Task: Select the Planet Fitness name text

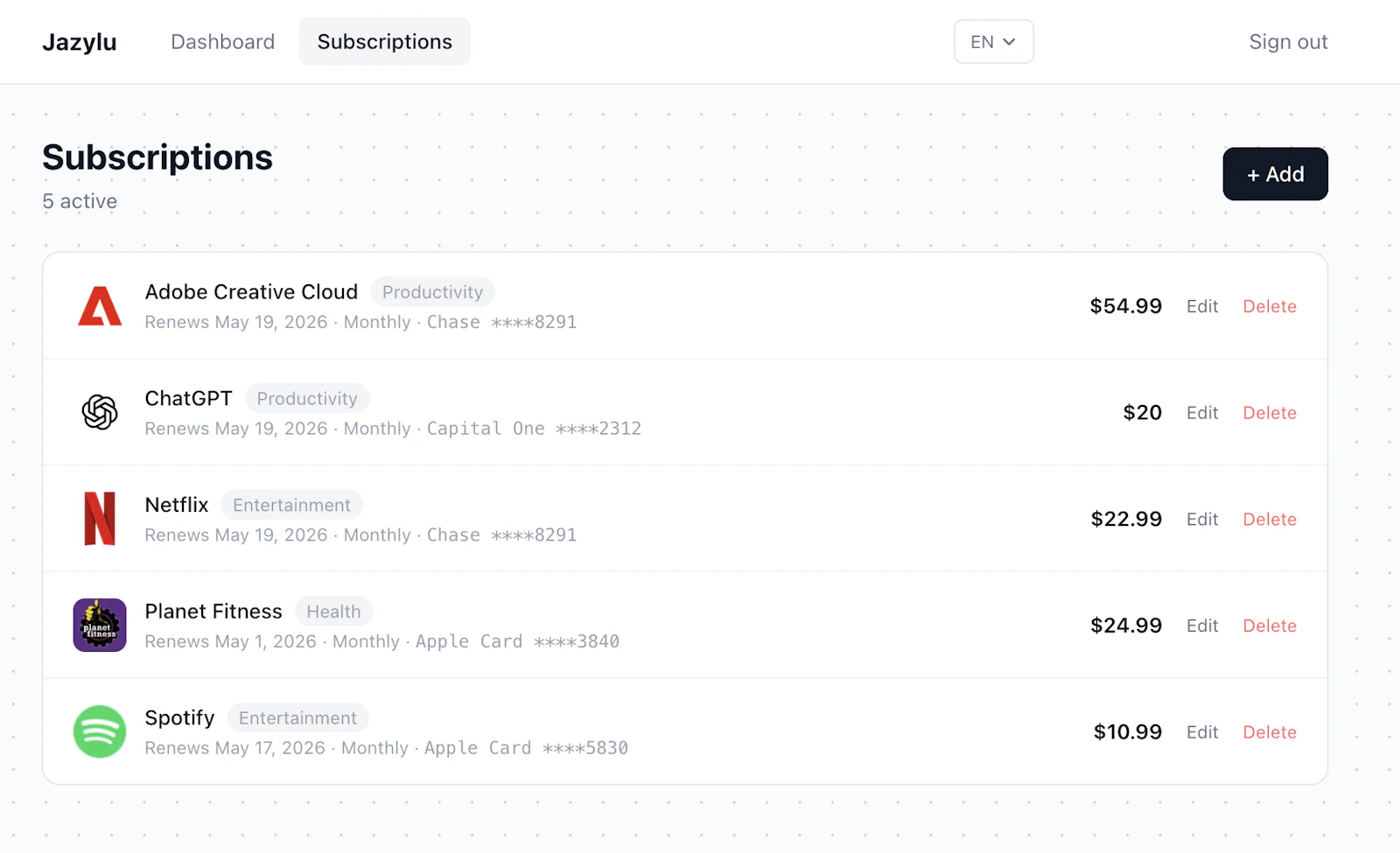Action: 213,612
